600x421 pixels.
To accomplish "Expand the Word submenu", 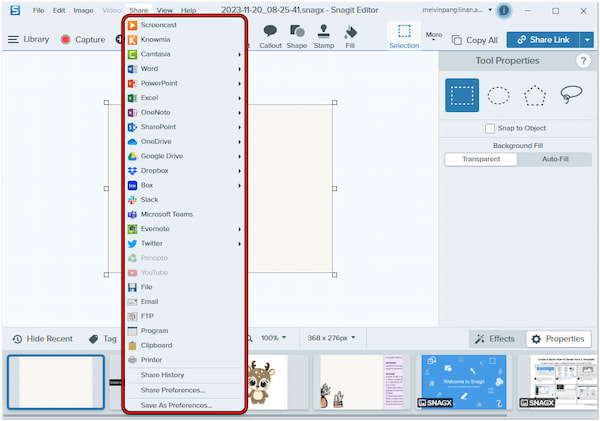I will pos(185,69).
